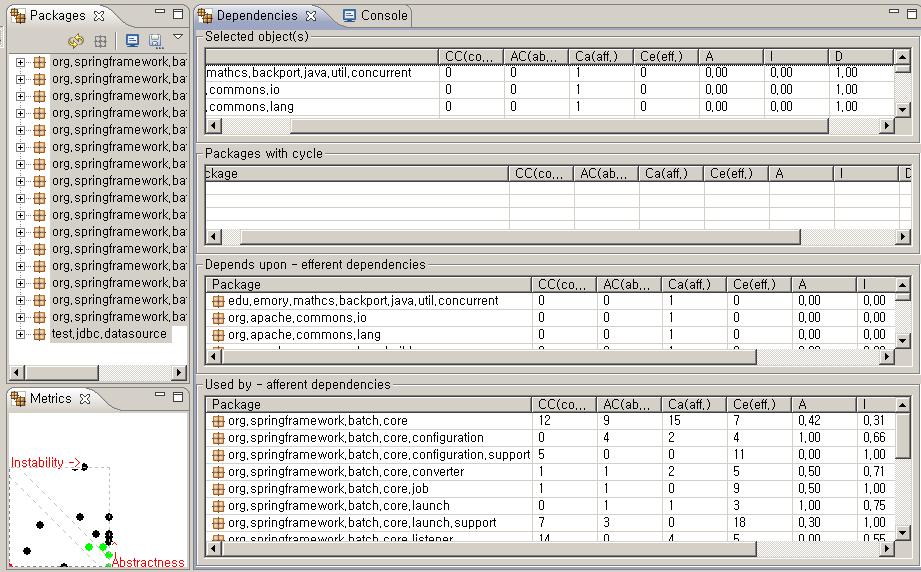Click the Packages tree horizontal scrollbar thumb
The width and height of the screenshot is (921, 572).
point(62,372)
